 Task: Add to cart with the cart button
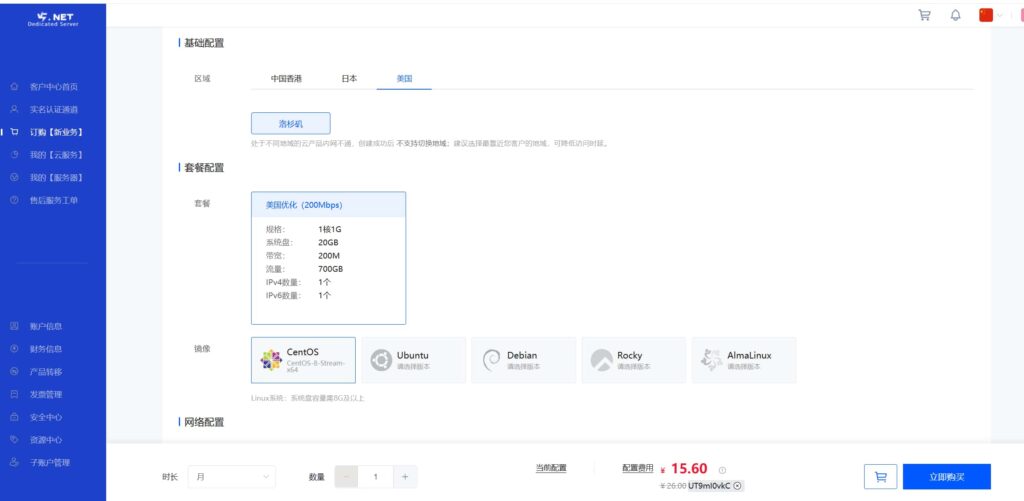click(880, 477)
